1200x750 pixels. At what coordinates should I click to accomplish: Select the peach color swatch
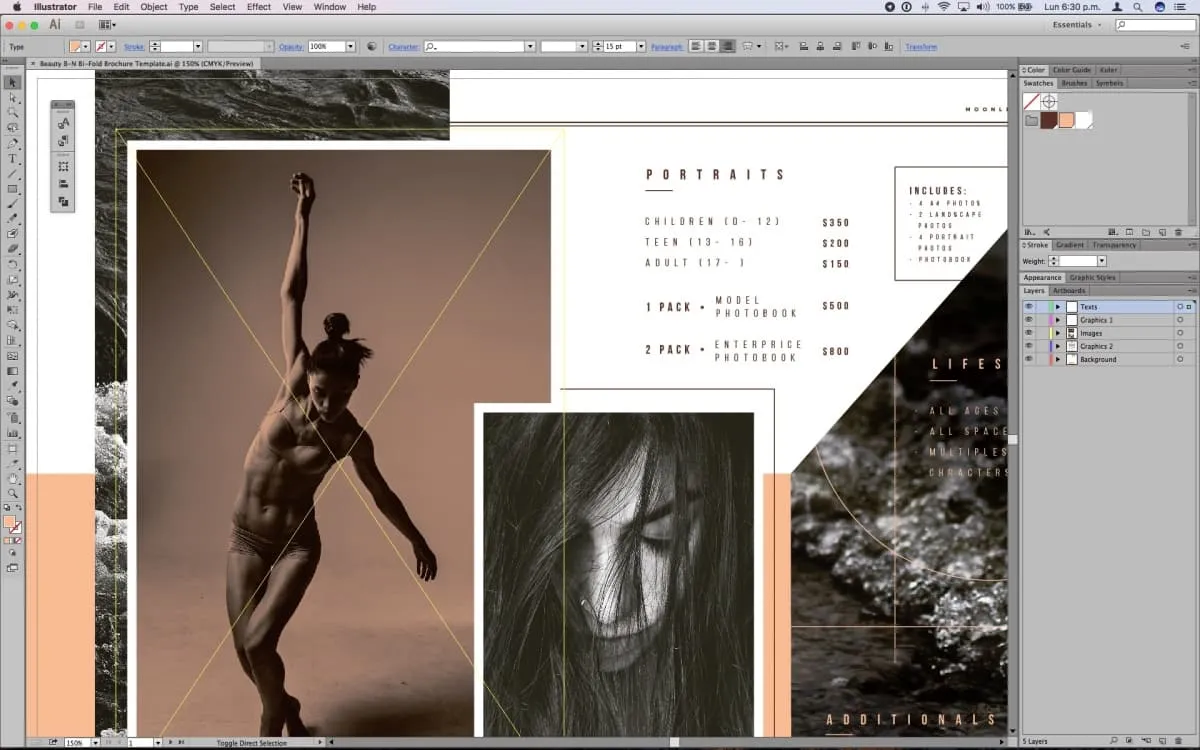1066,120
